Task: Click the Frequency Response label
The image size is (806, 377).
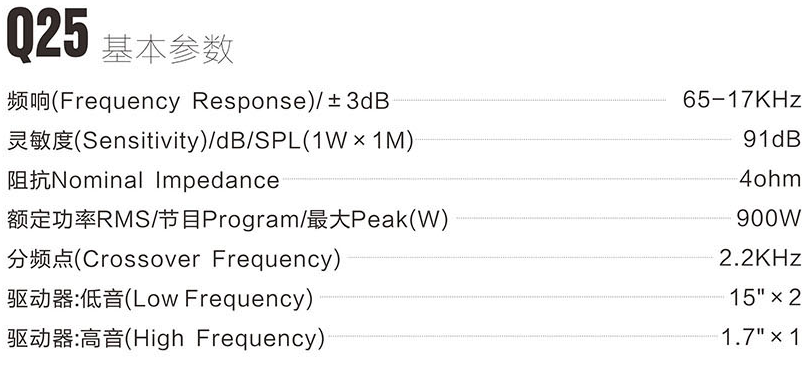Action: coord(198,101)
